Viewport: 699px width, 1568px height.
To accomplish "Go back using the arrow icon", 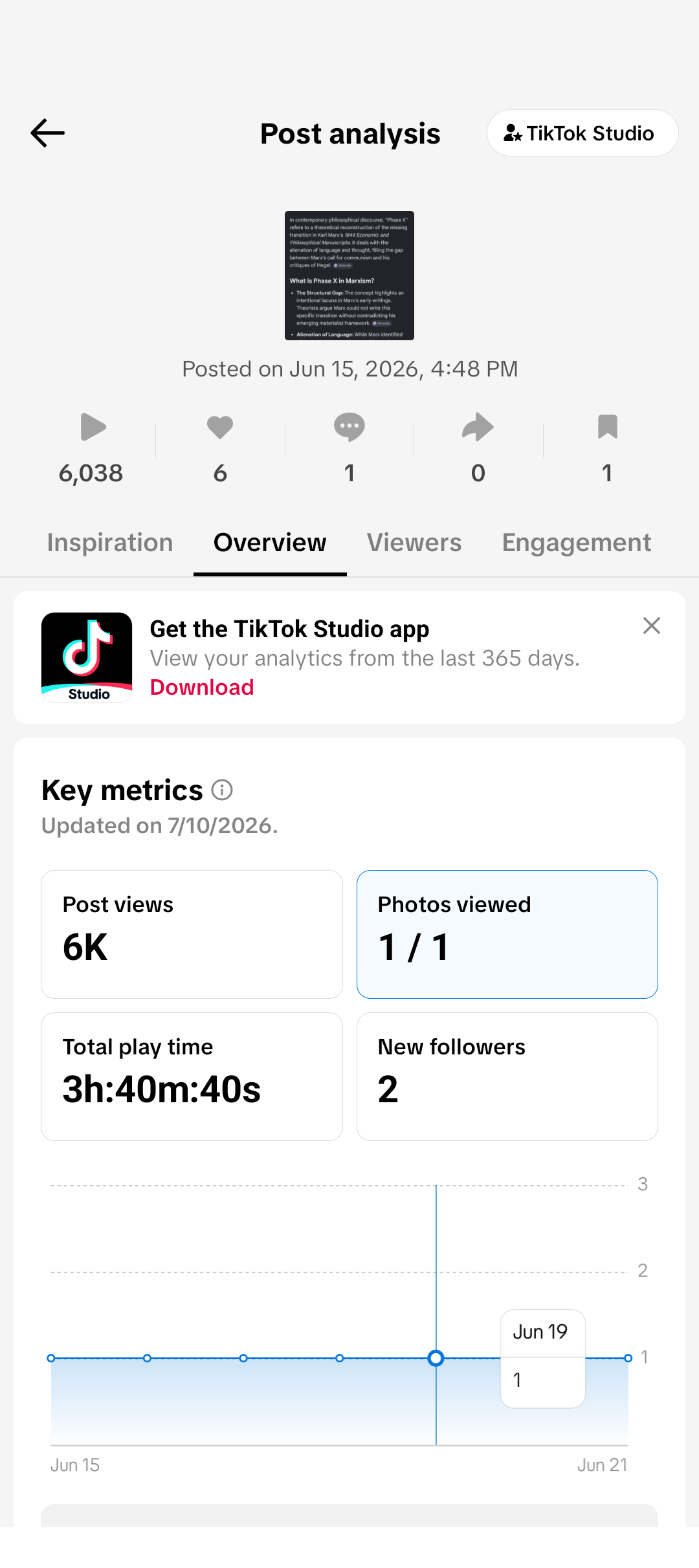I will [x=47, y=133].
